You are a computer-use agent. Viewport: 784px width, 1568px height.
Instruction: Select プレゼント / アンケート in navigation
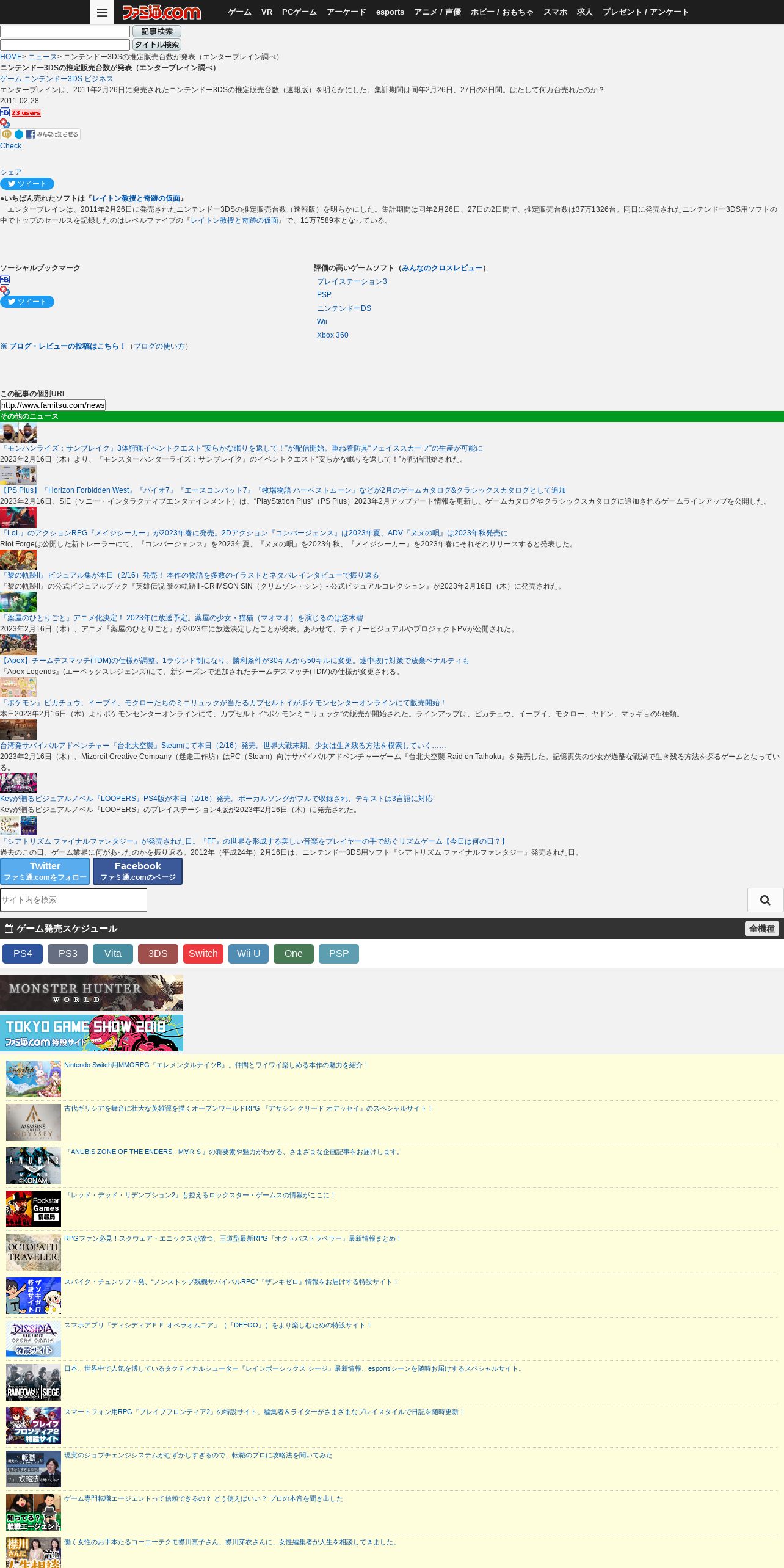(645, 12)
